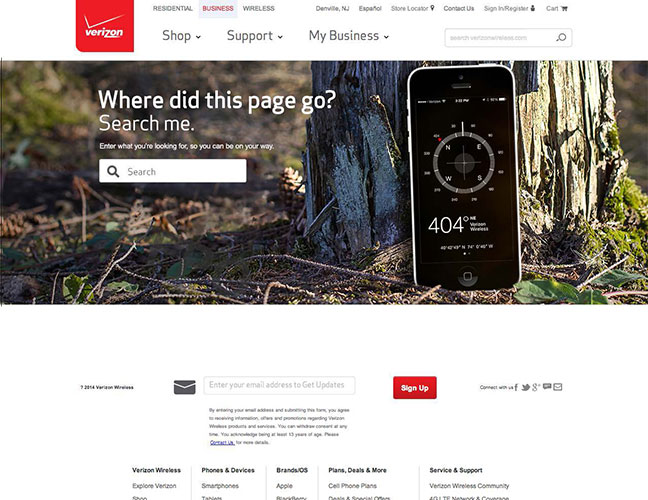Expand the Shop dropdown menu
Image resolution: width=648 pixels, height=500 pixels.
tap(181, 36)
